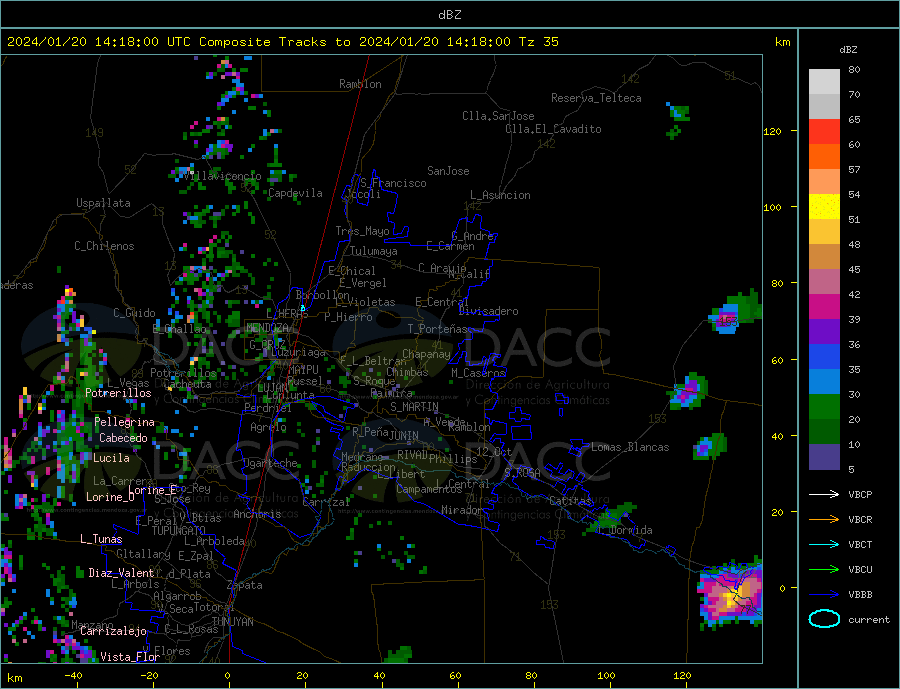Click the 'T_Porteñas' place label

coord(437,329)
